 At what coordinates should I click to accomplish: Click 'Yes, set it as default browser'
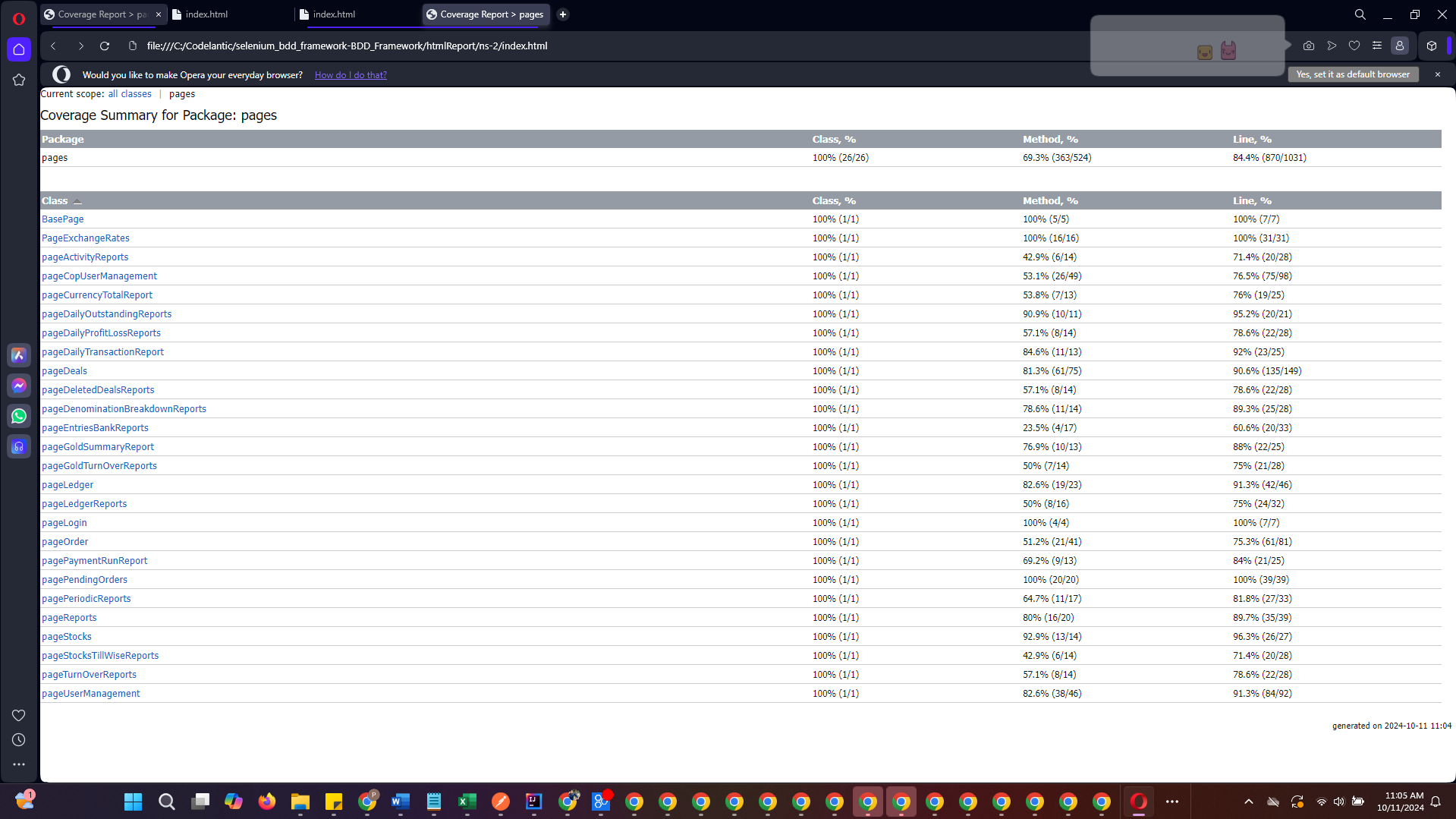pyautogui.click(x=1353, y=74)
